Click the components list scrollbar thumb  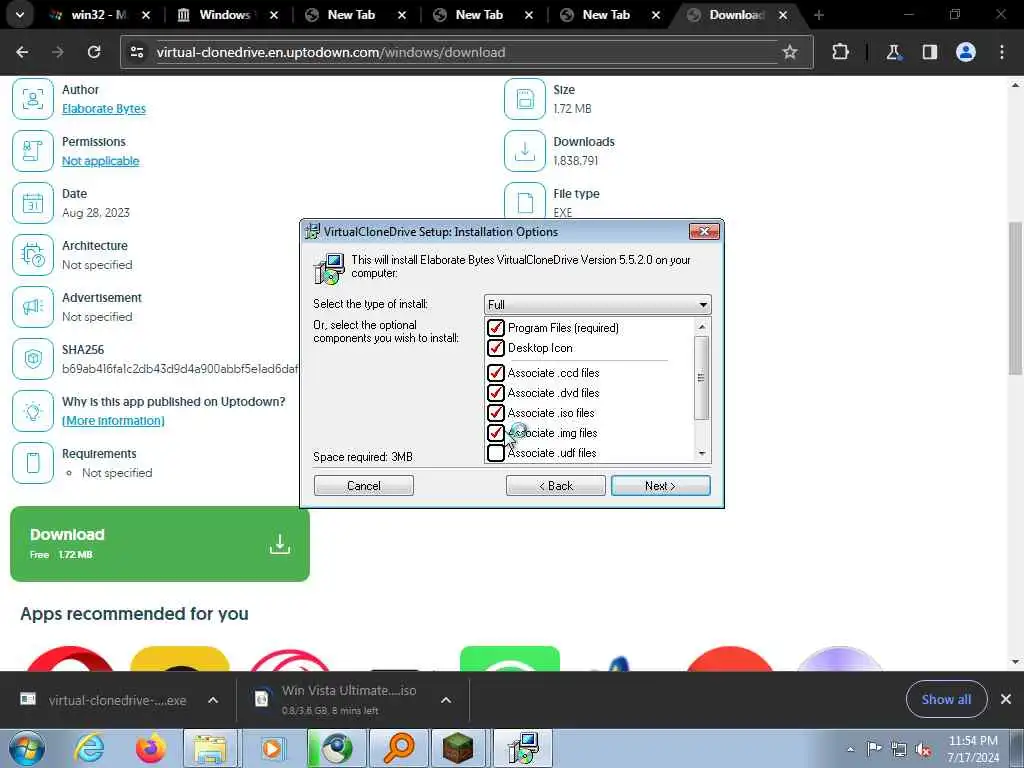click(701, 377)
